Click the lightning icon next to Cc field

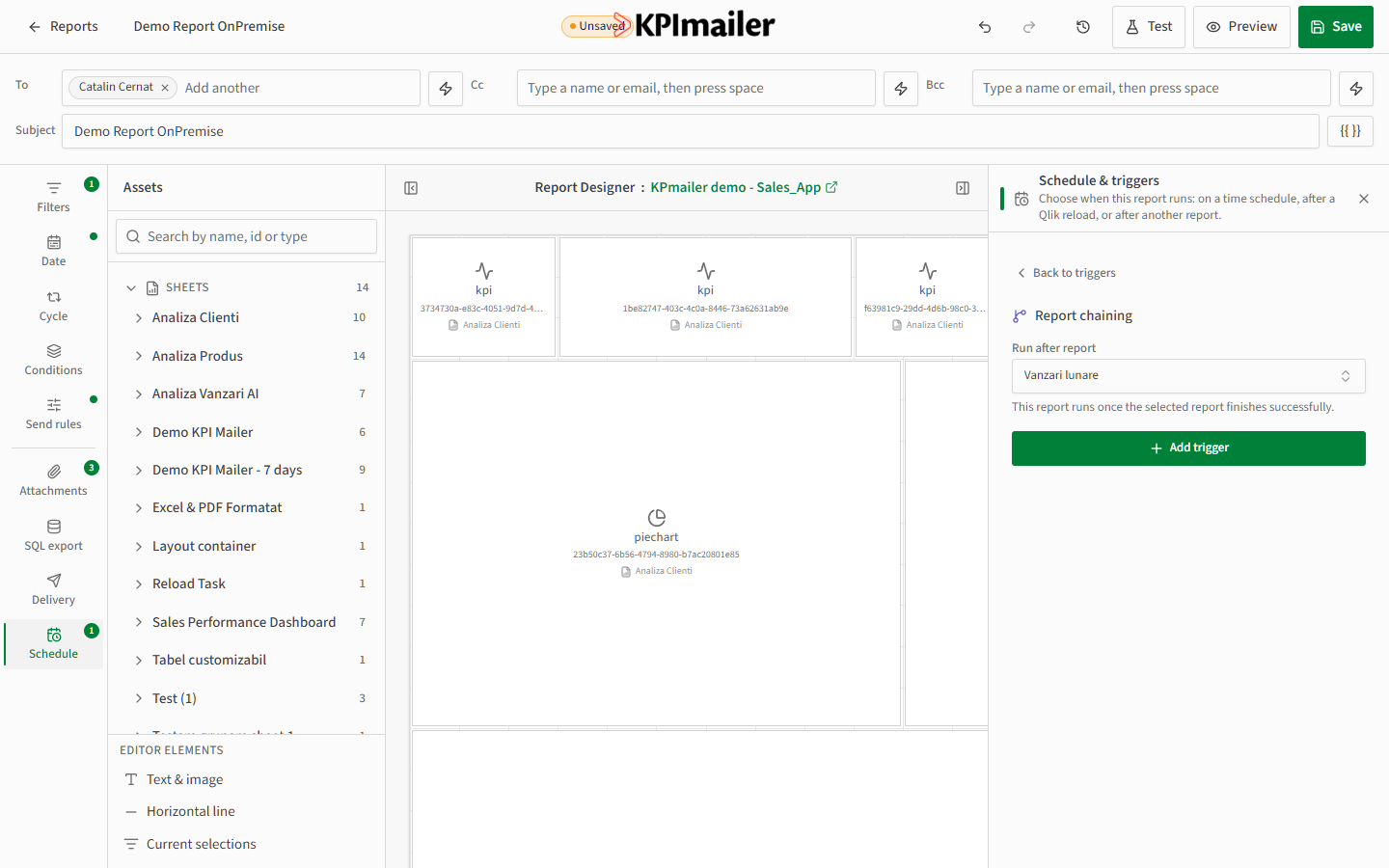[x=901, y=88]
